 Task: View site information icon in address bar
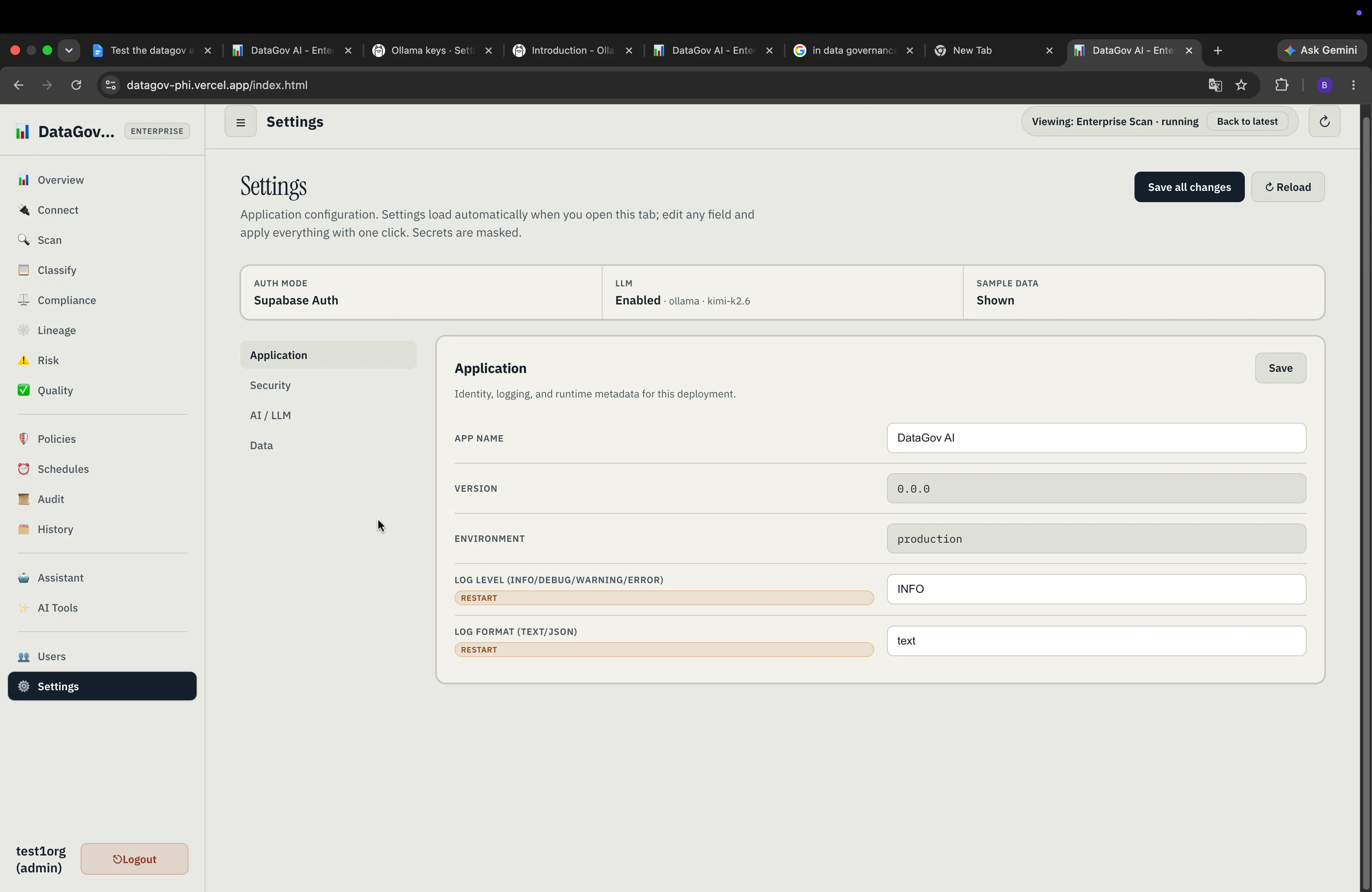point(111,85)
